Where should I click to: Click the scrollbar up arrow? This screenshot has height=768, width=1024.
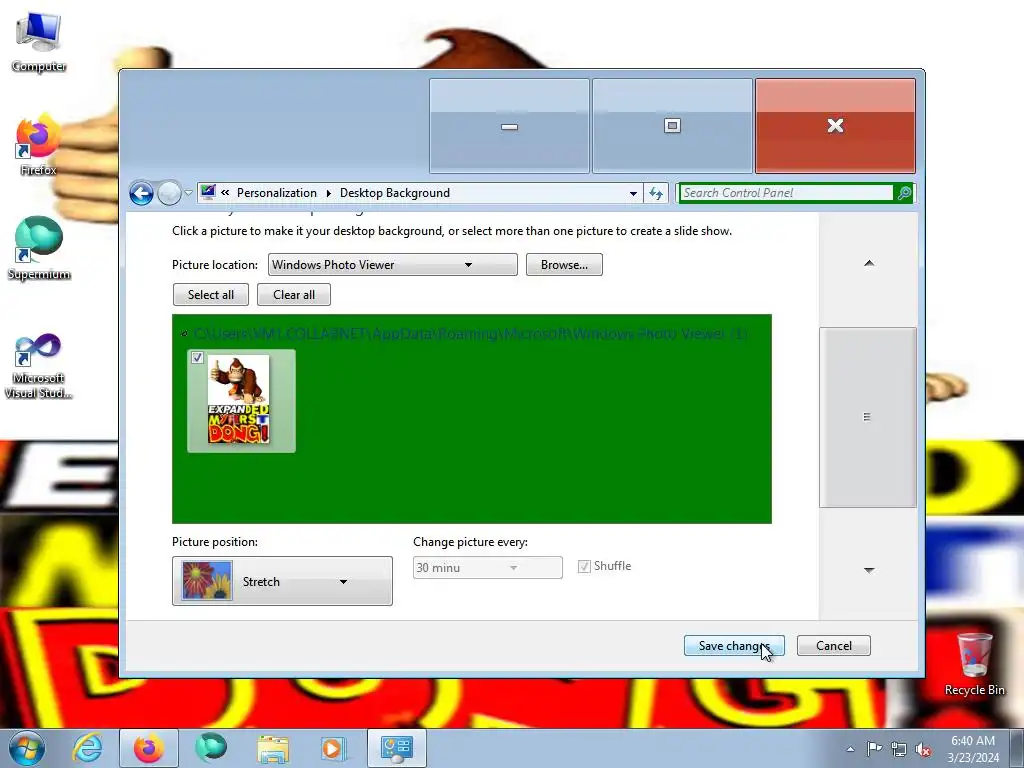tap(869, 263)
